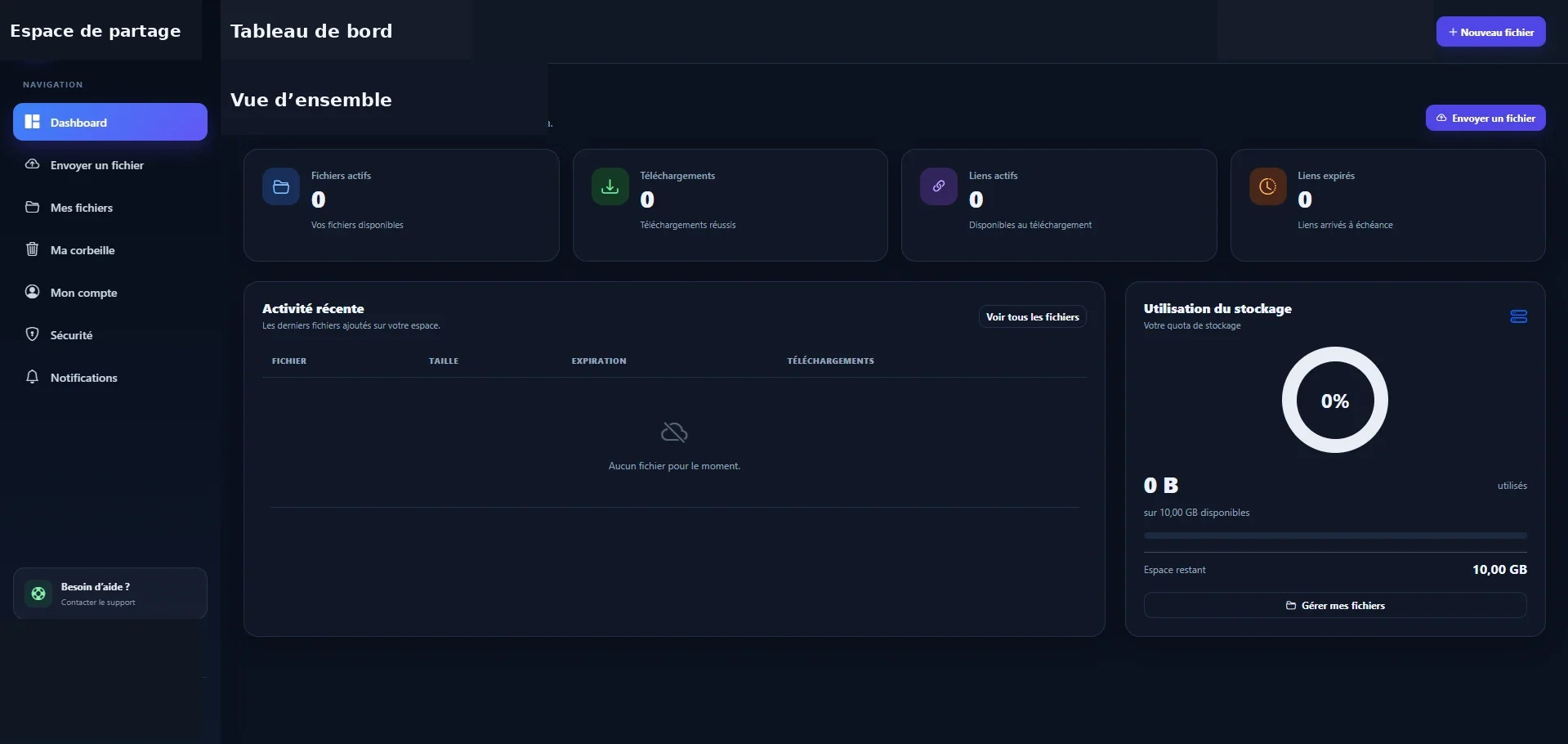Click the Espace de partage title
The height and width of the screenshot is (744, 1568).
tap(96, 31)
